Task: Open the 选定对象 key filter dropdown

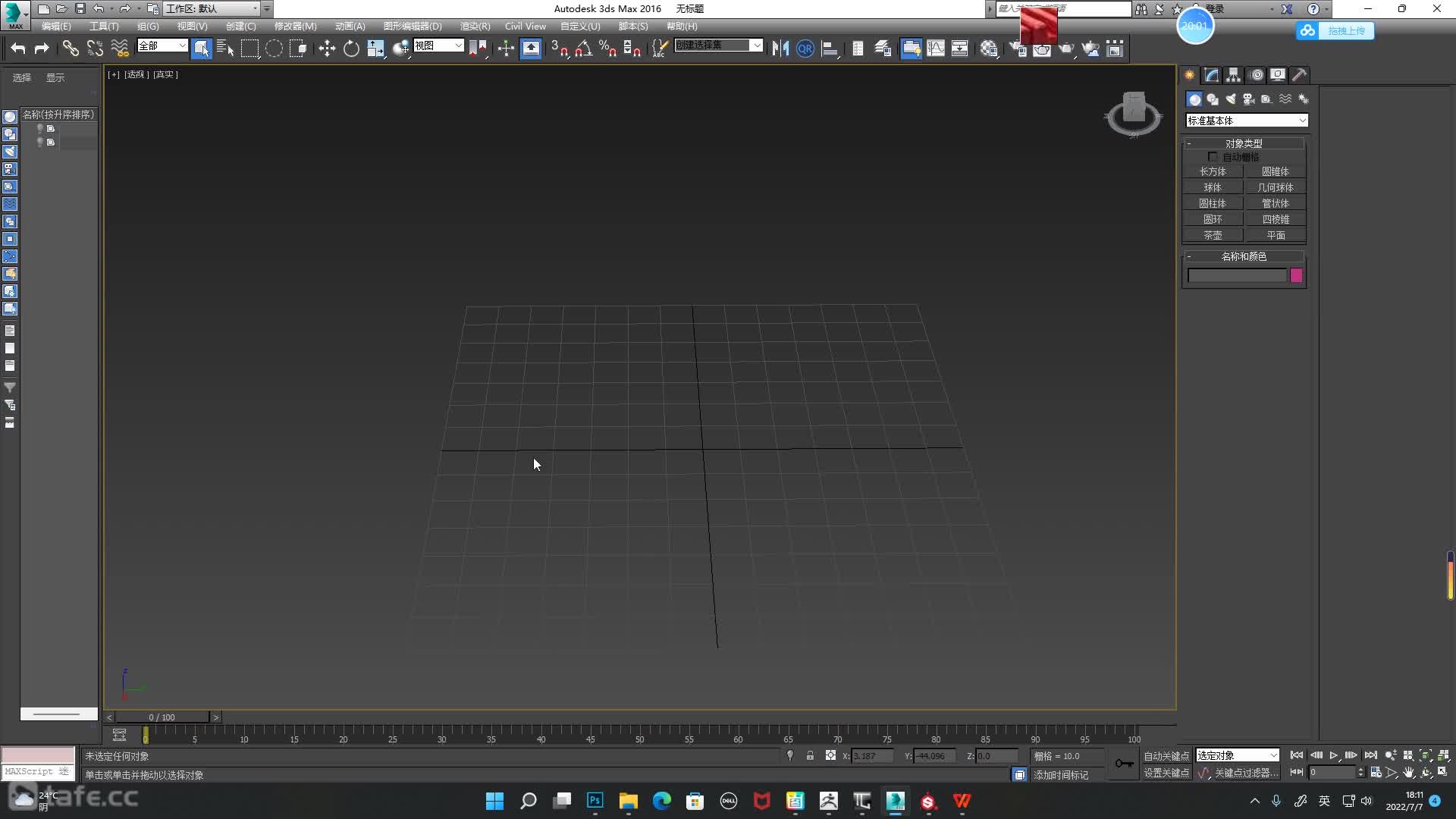Action: 1238,755
